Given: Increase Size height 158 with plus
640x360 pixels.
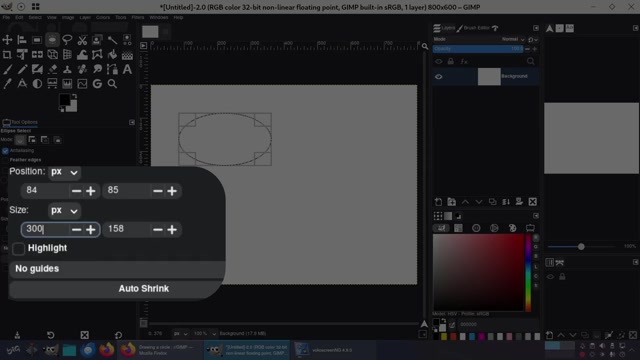Looking at the screenshot, I should coord(172,229).
